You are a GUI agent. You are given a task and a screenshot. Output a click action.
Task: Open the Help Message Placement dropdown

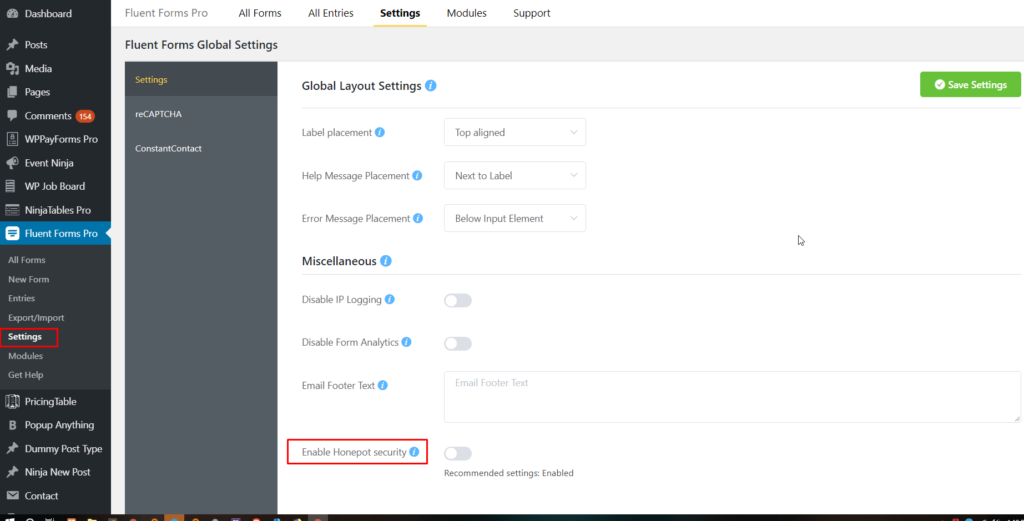tap(515, 176)
